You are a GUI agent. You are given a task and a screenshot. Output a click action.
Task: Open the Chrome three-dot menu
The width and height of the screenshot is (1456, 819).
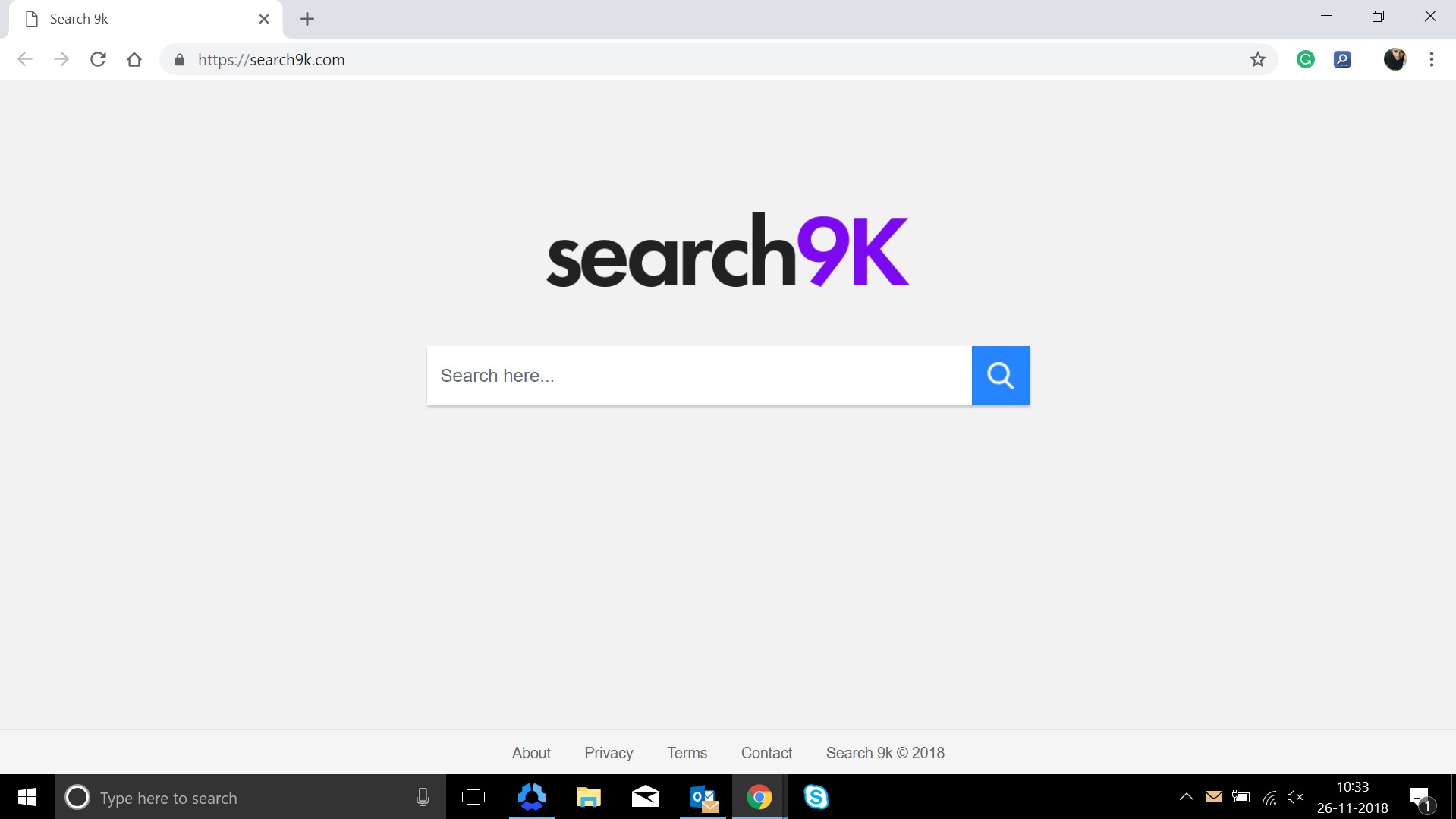click(1432, 59)
